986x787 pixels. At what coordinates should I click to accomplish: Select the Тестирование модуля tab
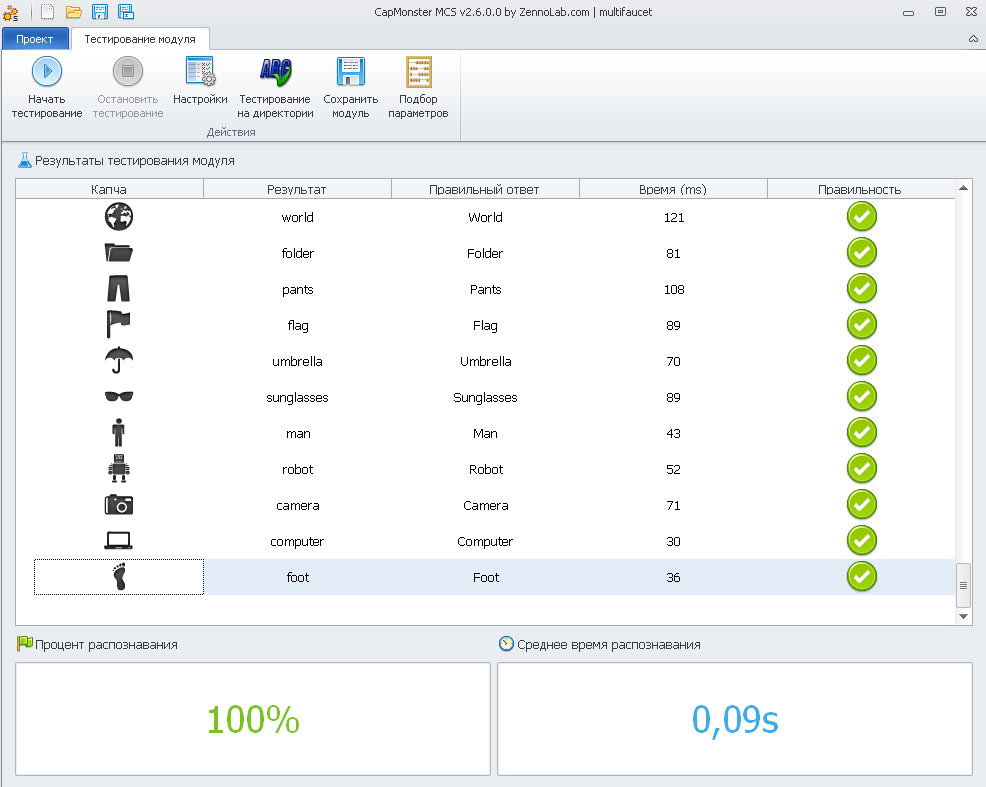(140, 39)
